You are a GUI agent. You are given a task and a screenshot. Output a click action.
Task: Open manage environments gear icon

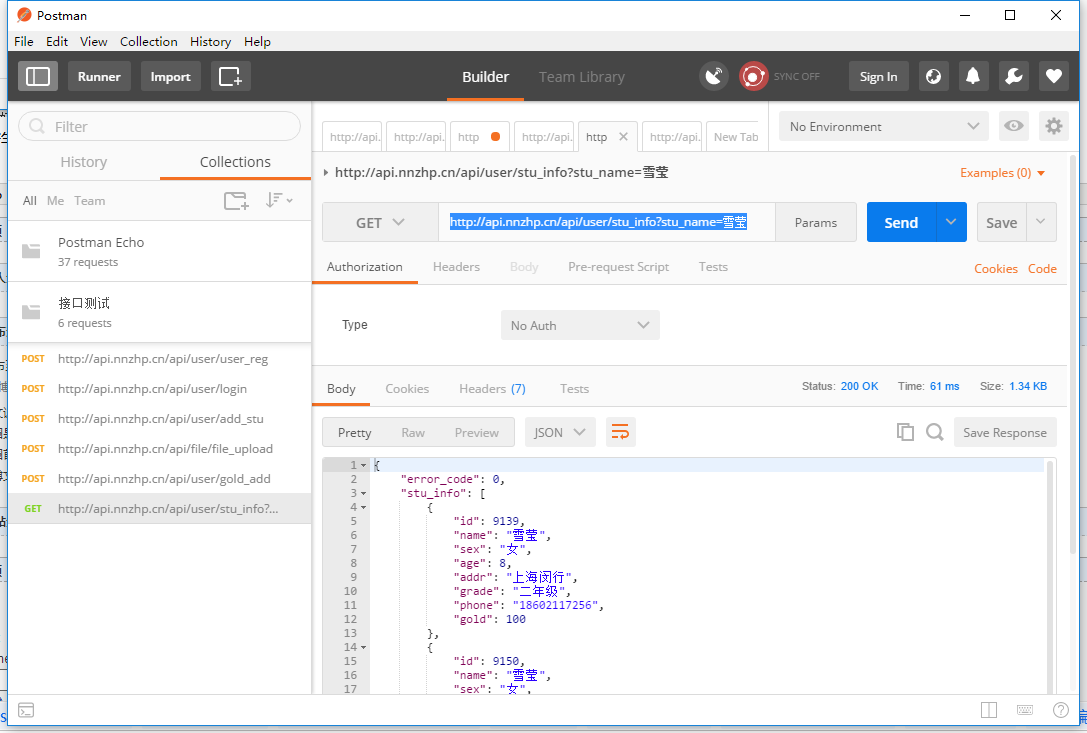1054,126
